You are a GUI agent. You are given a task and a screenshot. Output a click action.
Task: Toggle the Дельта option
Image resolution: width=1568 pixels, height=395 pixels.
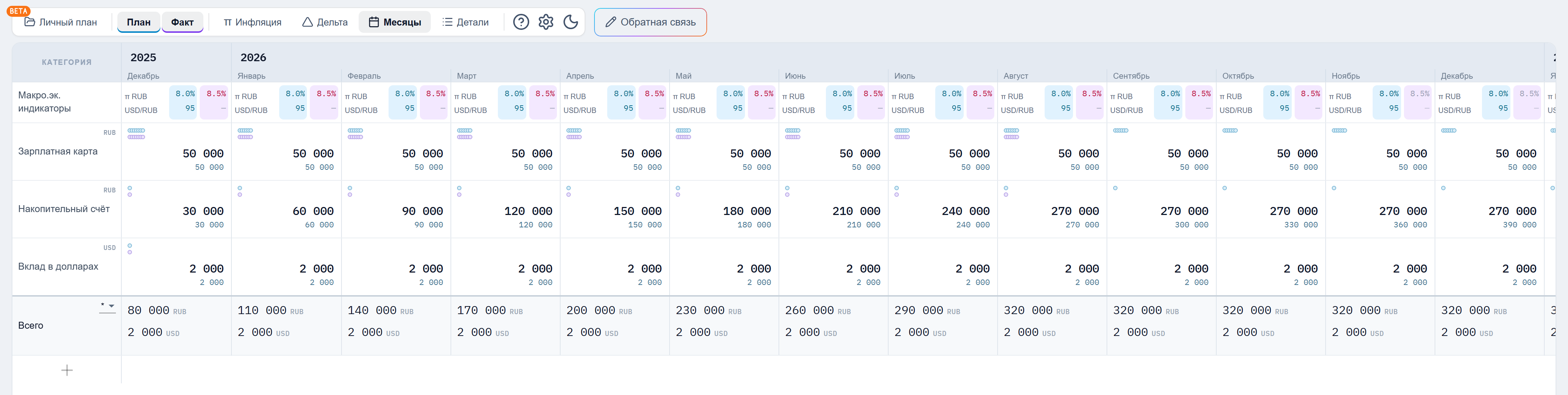[x=325, y=22]
